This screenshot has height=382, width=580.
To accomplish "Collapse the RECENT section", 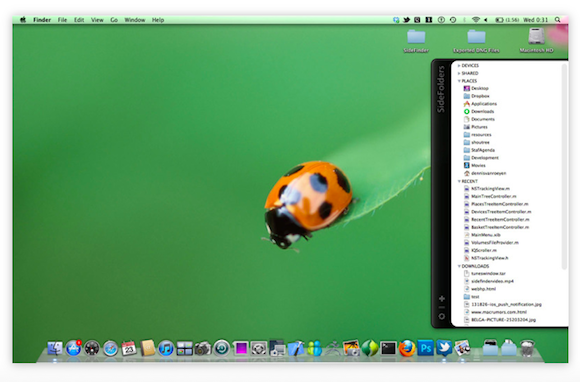I will (459, 181).
